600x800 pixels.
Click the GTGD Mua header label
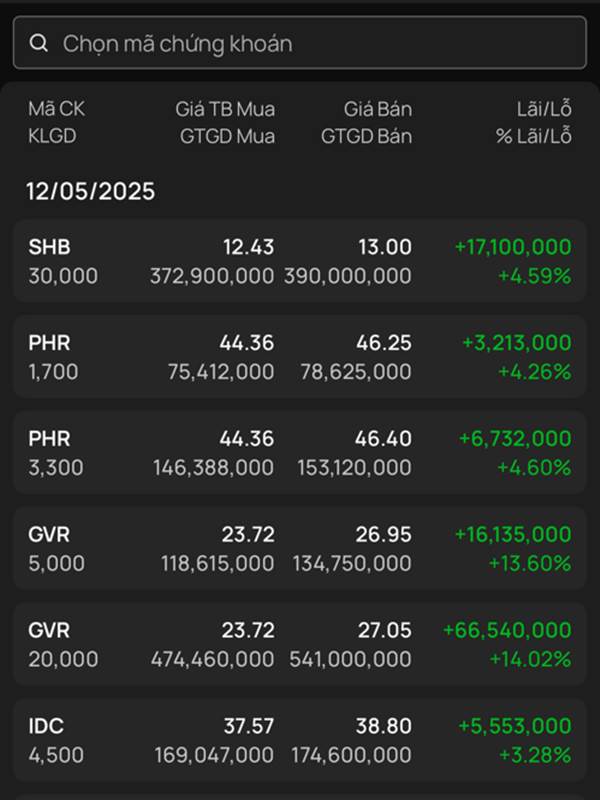pos(227,136)
